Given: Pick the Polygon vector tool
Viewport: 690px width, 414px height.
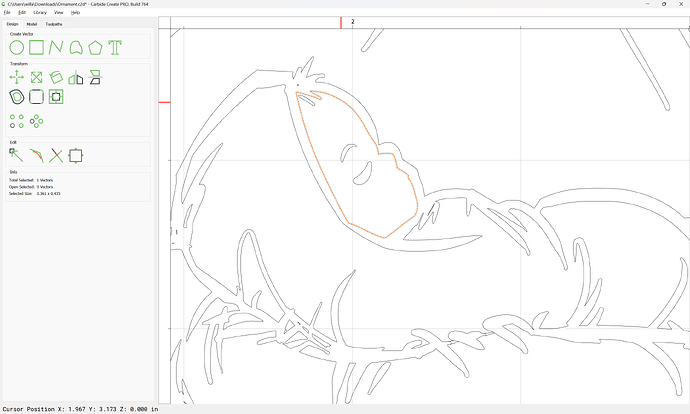Looking at the screenshot, I should [x=95, y=48].
